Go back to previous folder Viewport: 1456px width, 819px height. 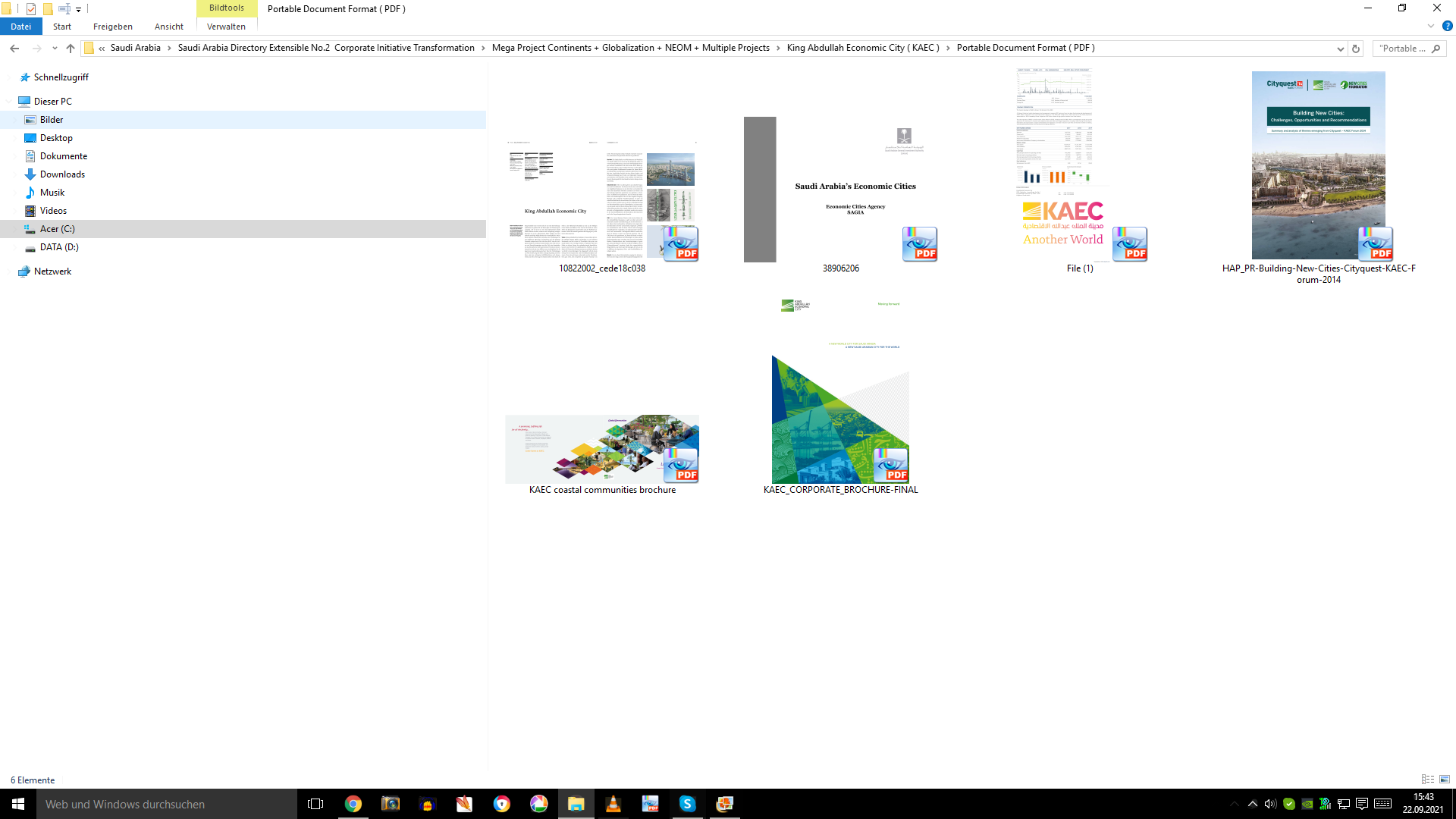[14, 49]
